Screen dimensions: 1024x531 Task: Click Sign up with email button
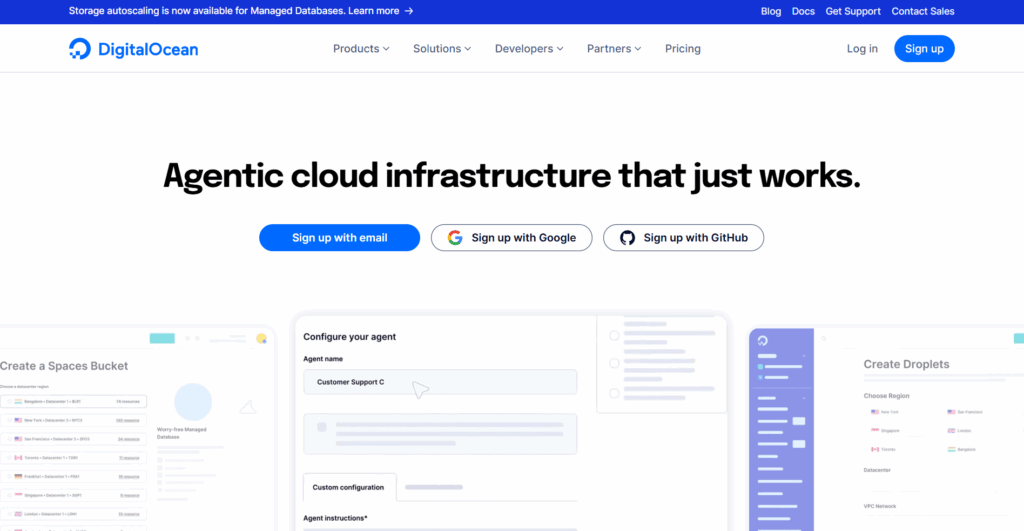[x=340, y=238]
